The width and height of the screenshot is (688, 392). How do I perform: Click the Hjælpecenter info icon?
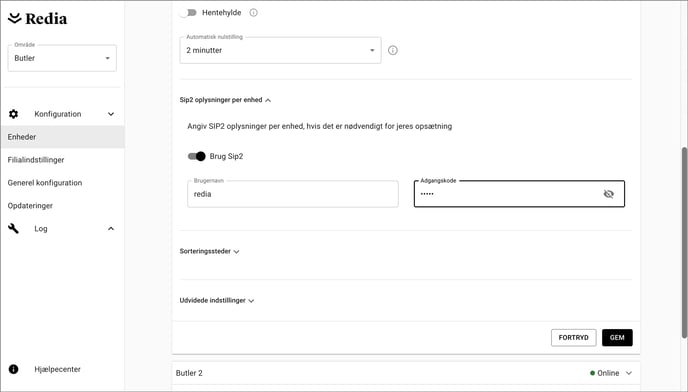click(x=14, y=369)
